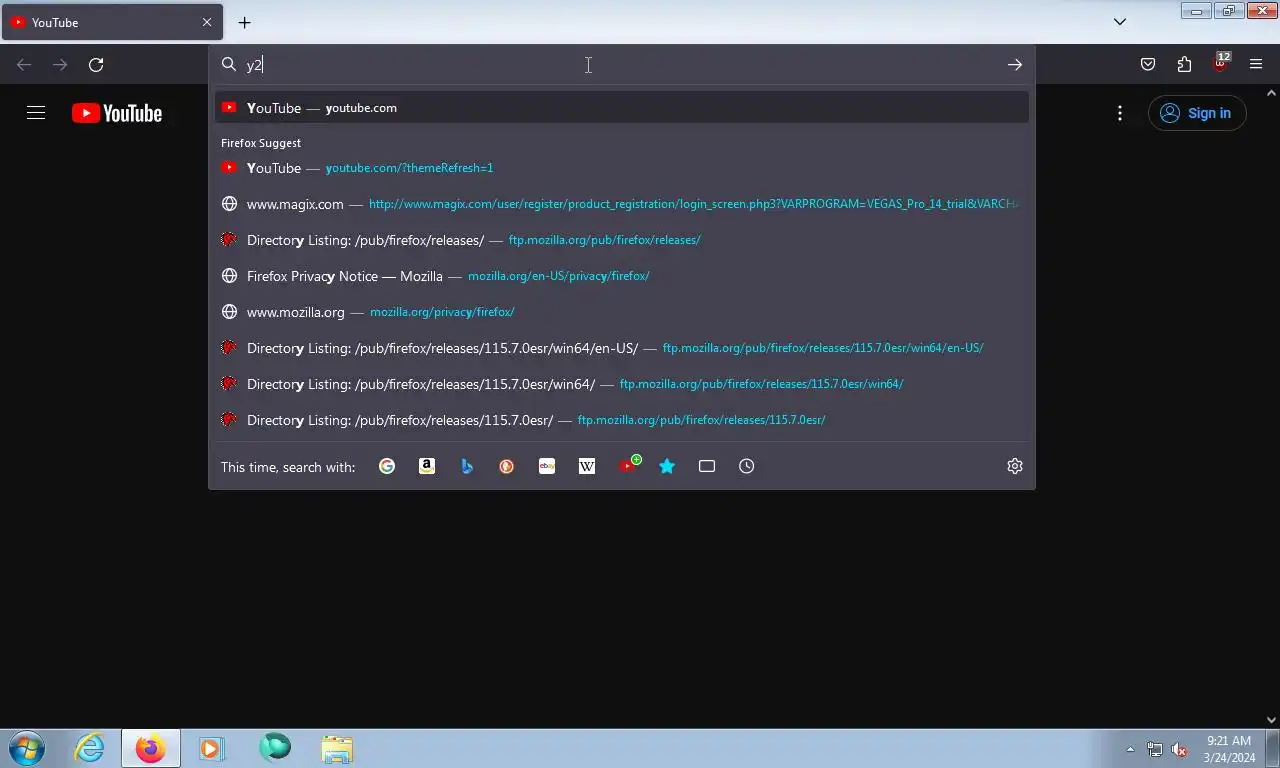Open the file explorer folder on taskbar
This screenshot has width=1280, height=768.
[x=337, y=748]
